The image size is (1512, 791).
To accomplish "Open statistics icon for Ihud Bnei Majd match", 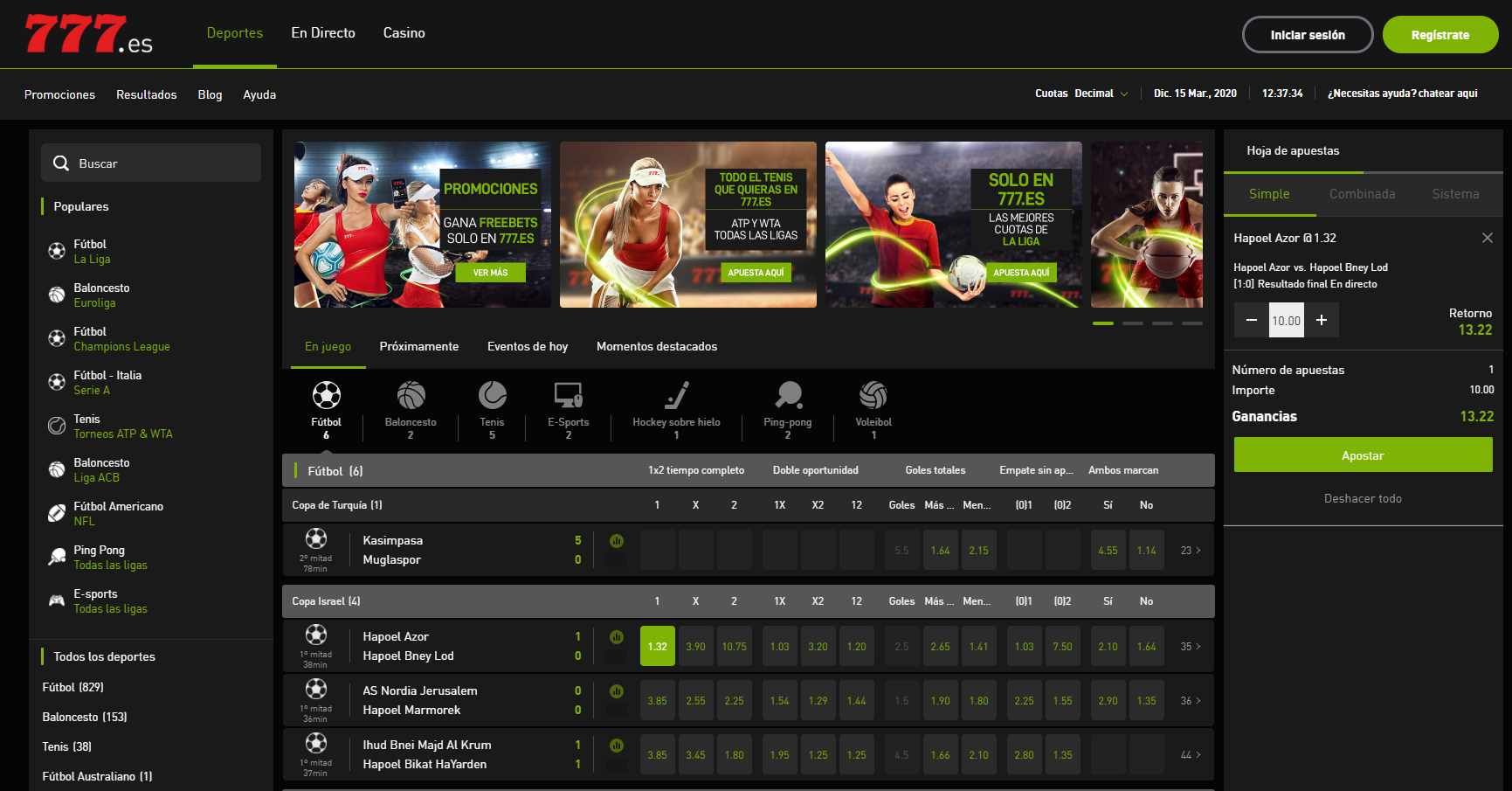I will point(617,746).
